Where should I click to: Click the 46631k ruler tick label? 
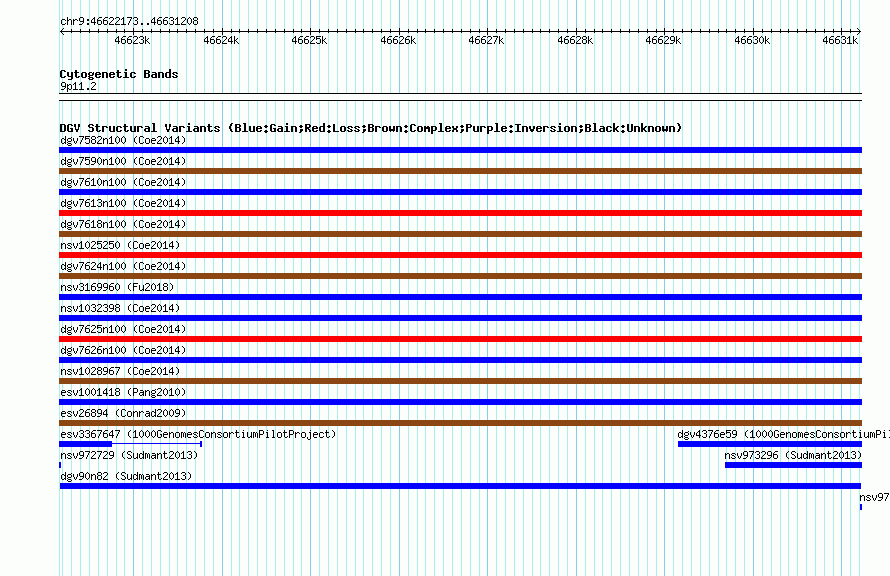[x=841, y=40]
